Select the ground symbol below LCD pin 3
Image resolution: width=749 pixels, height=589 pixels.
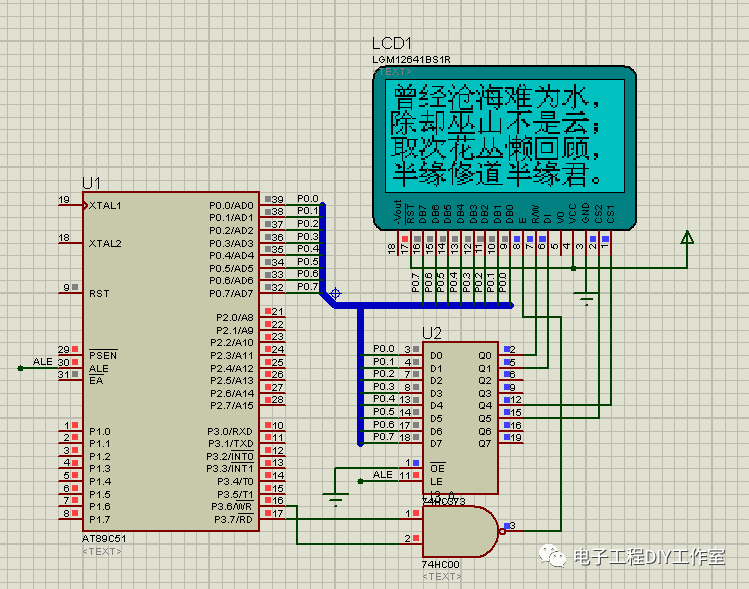[x=586, y=298]
